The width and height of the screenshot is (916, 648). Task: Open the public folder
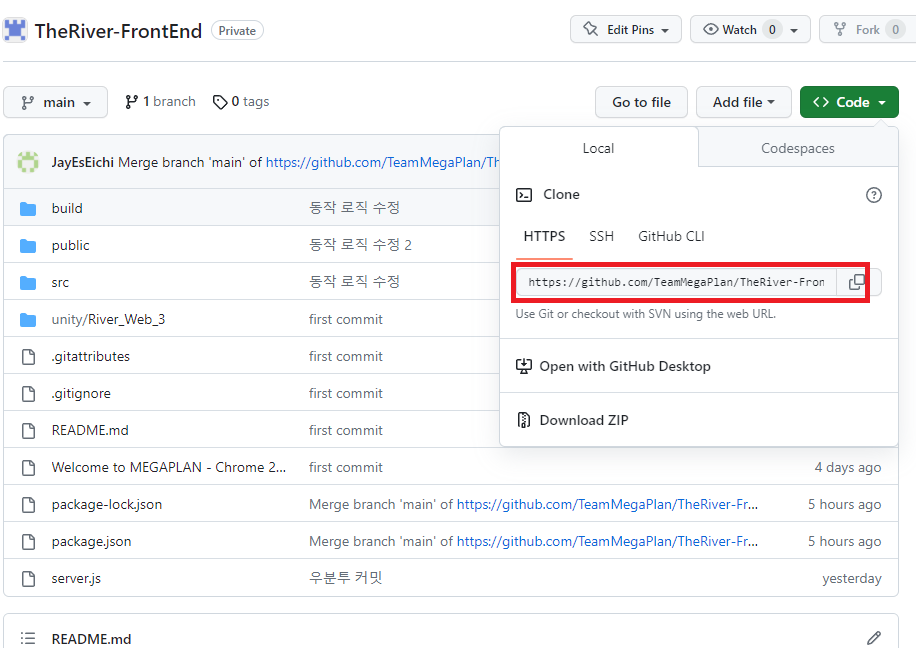[71, 245]
